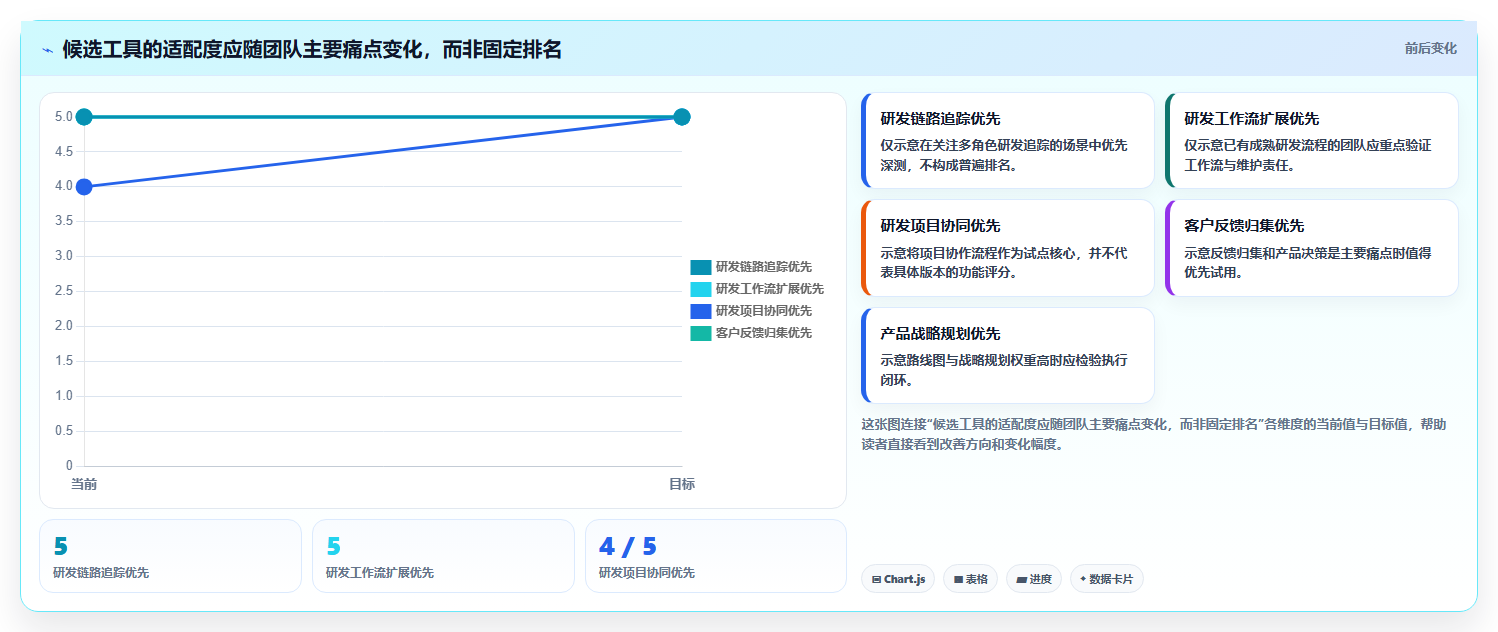Click stat card value 4 / 5
Screen dimensions: 1498x632
(x=627, y=546)
